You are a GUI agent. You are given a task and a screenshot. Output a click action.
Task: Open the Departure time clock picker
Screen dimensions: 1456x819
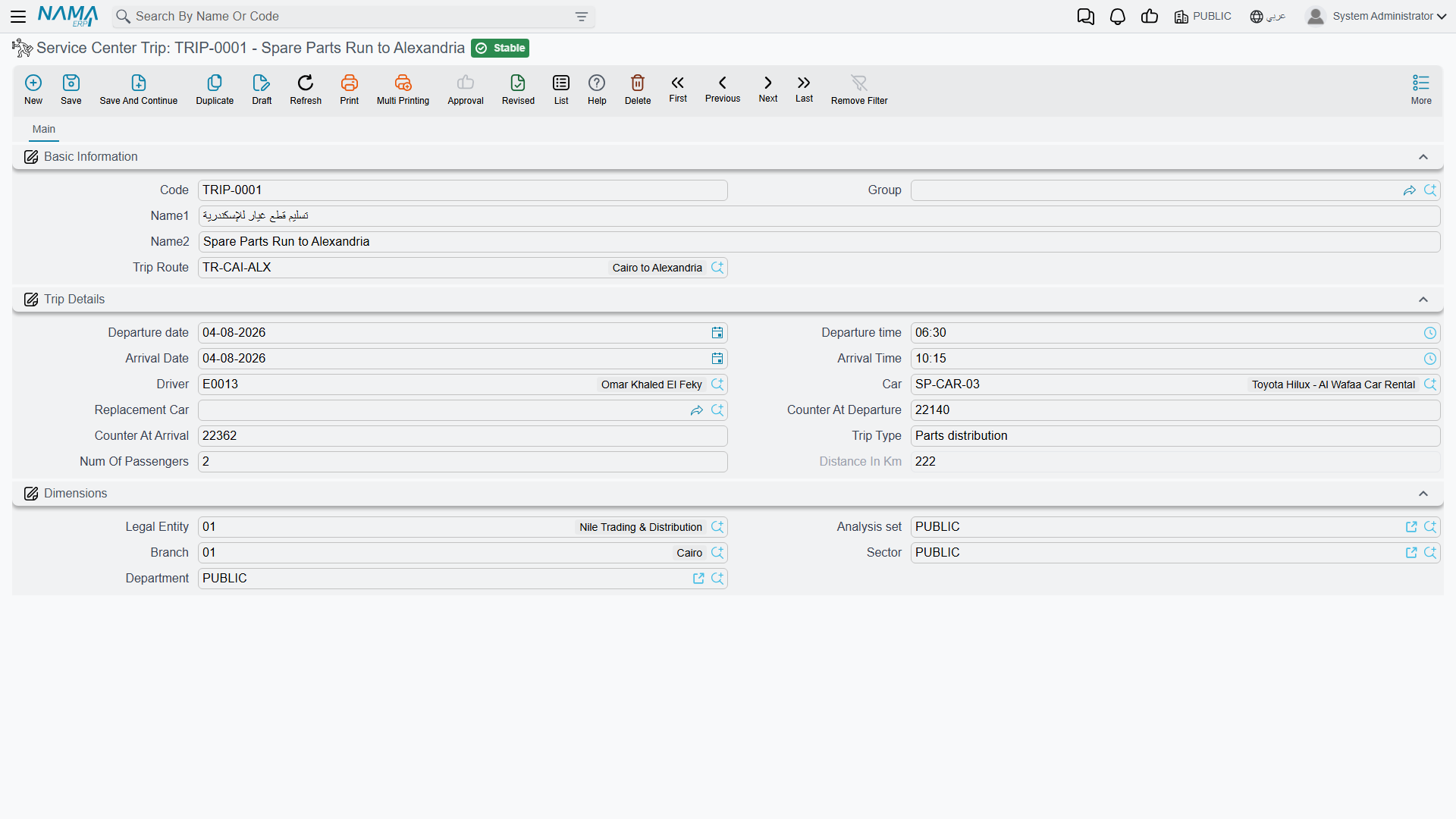click(x=1430, y=333)
